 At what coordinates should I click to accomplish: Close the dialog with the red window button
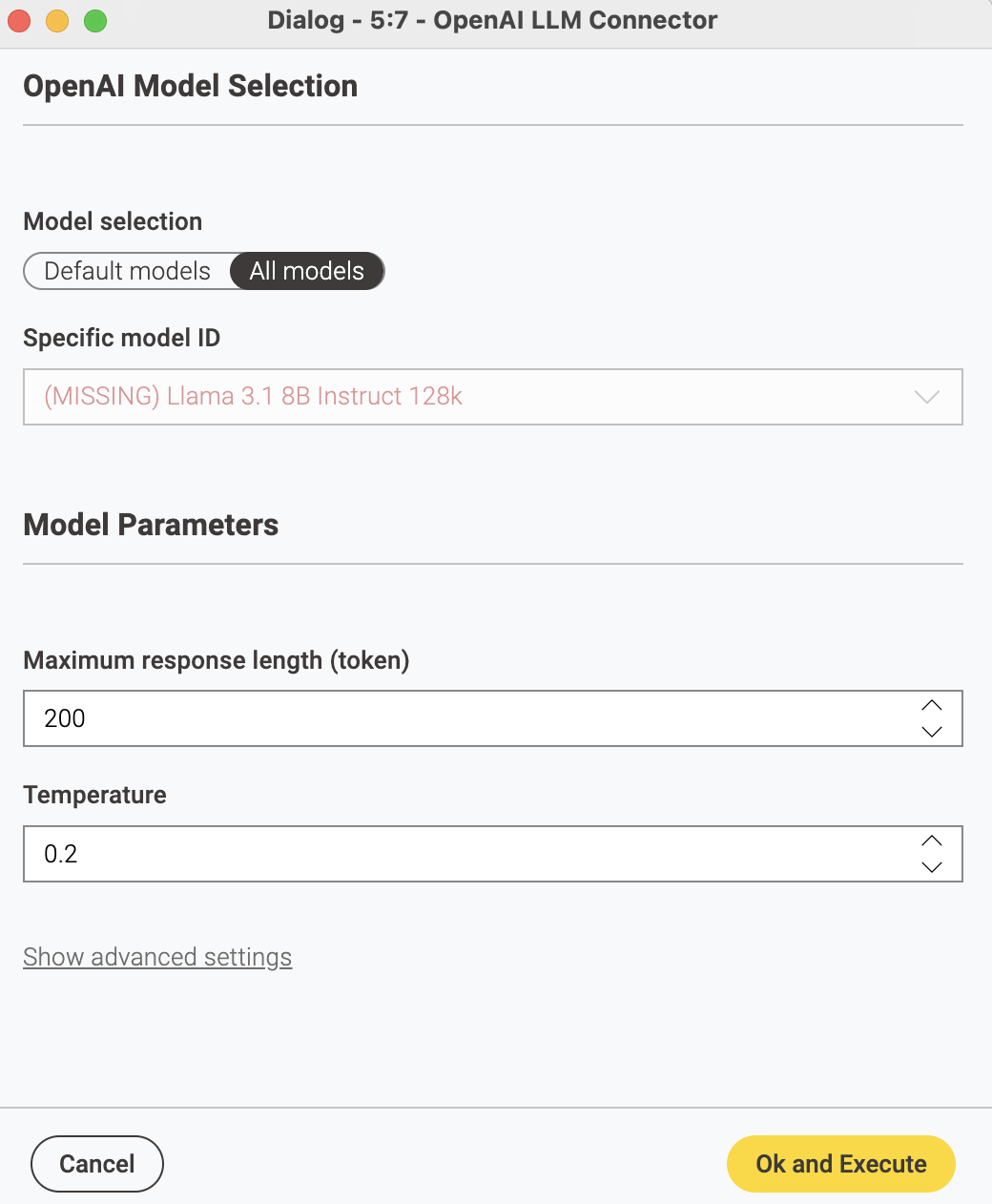point(19,20)
